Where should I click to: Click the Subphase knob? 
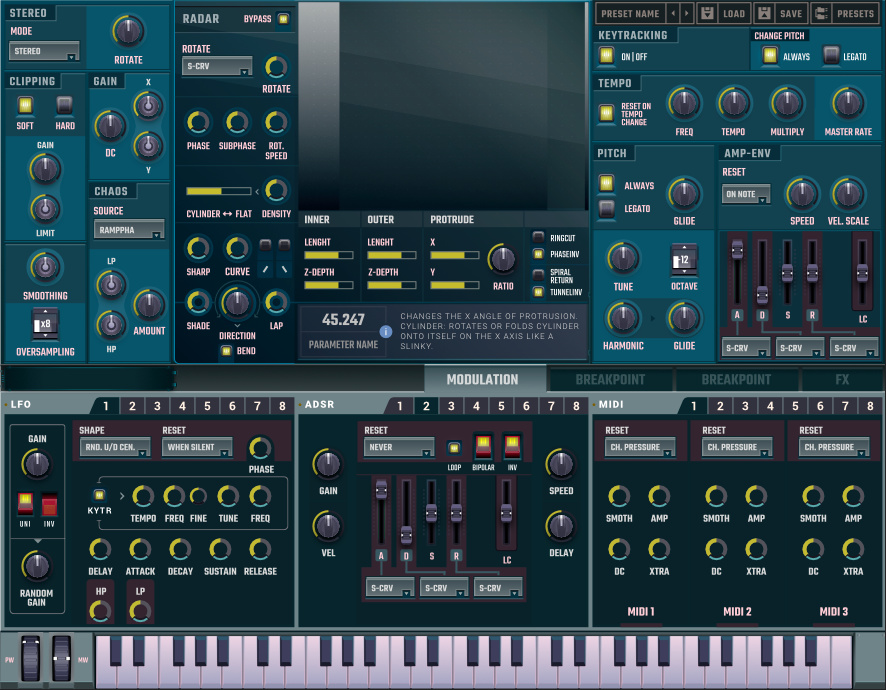point(237,122)
